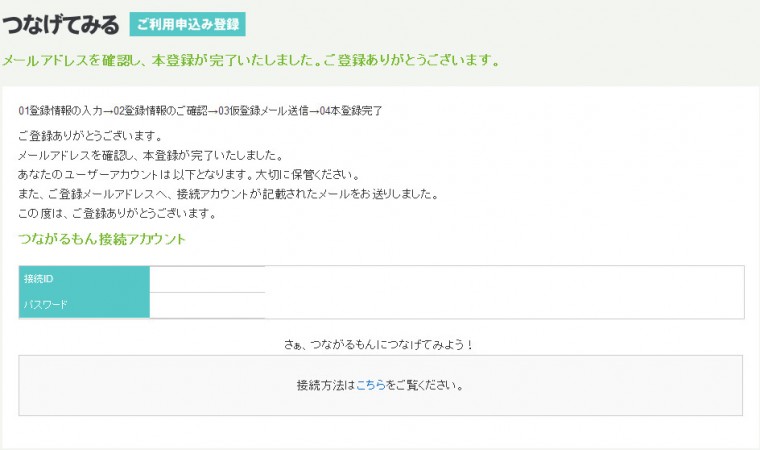Click step 04本登録完了 in the progress line
Image resolution: width=760 pixels, height=450 pixels.
pyautogui.click(x=351, y=110)
